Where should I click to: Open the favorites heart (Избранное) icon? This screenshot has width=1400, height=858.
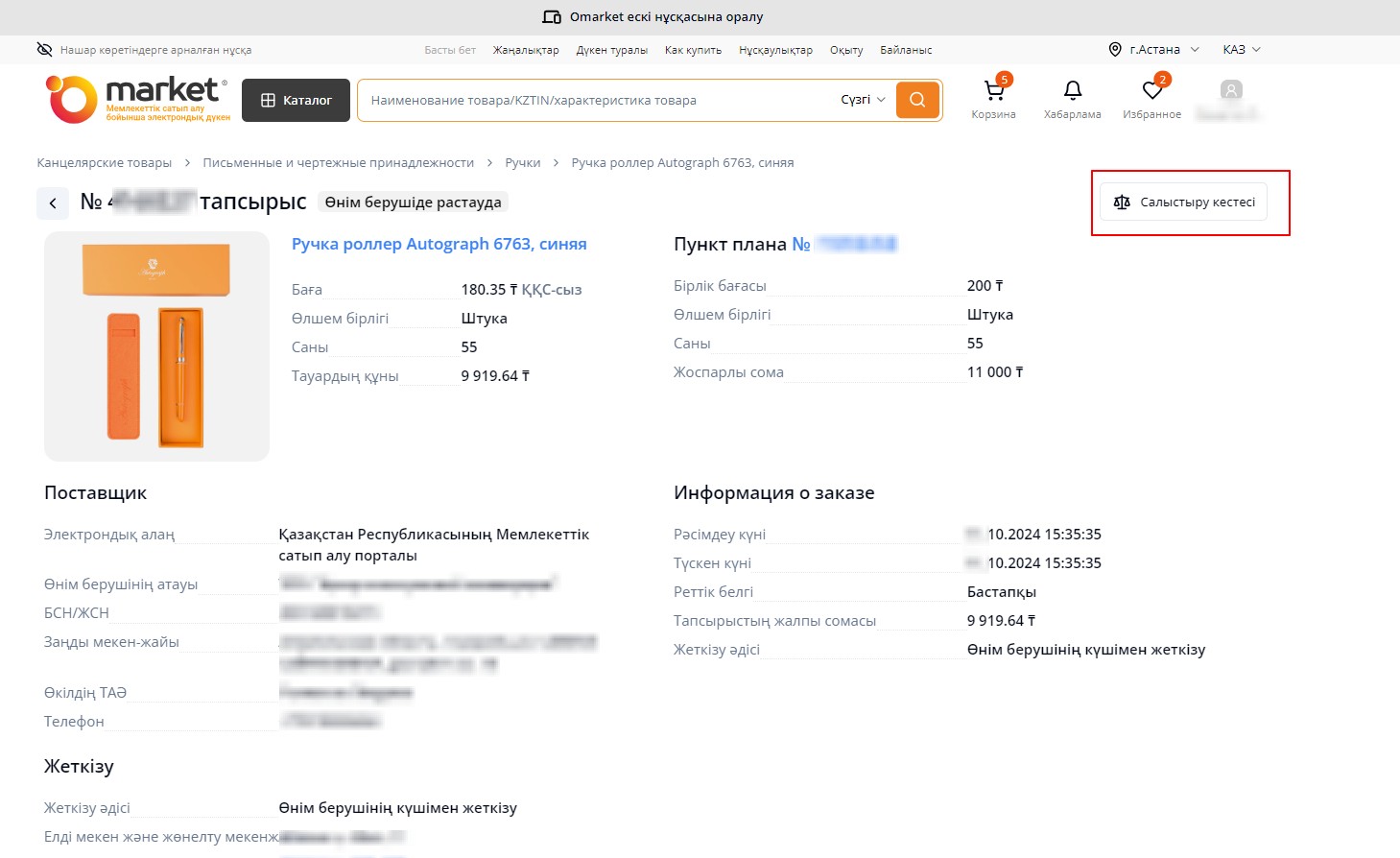click(x=1151, y=91)
